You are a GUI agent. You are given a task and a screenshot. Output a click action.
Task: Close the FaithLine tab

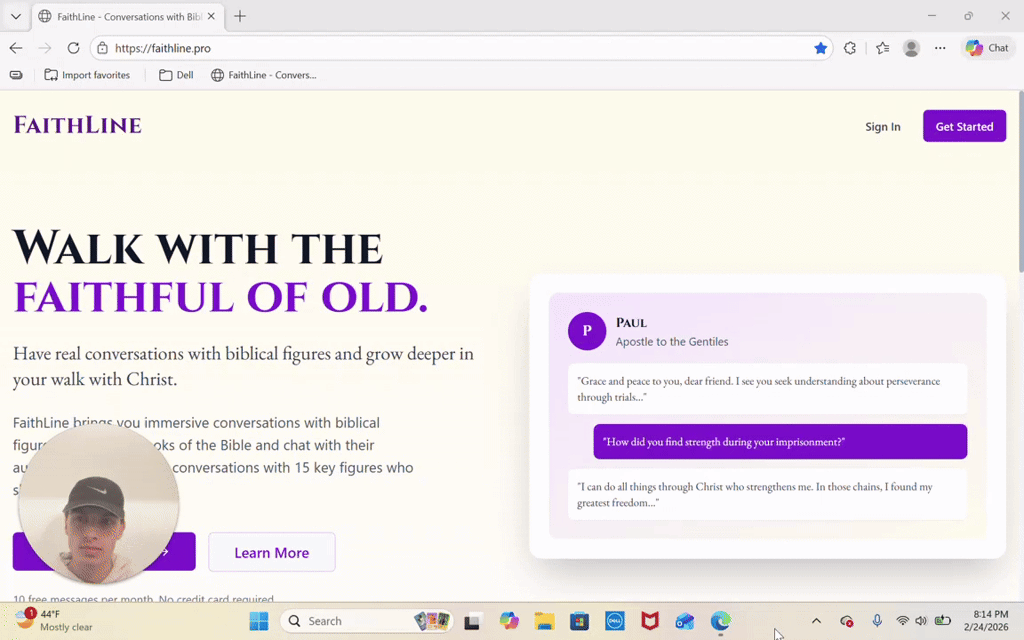(211, 16)
